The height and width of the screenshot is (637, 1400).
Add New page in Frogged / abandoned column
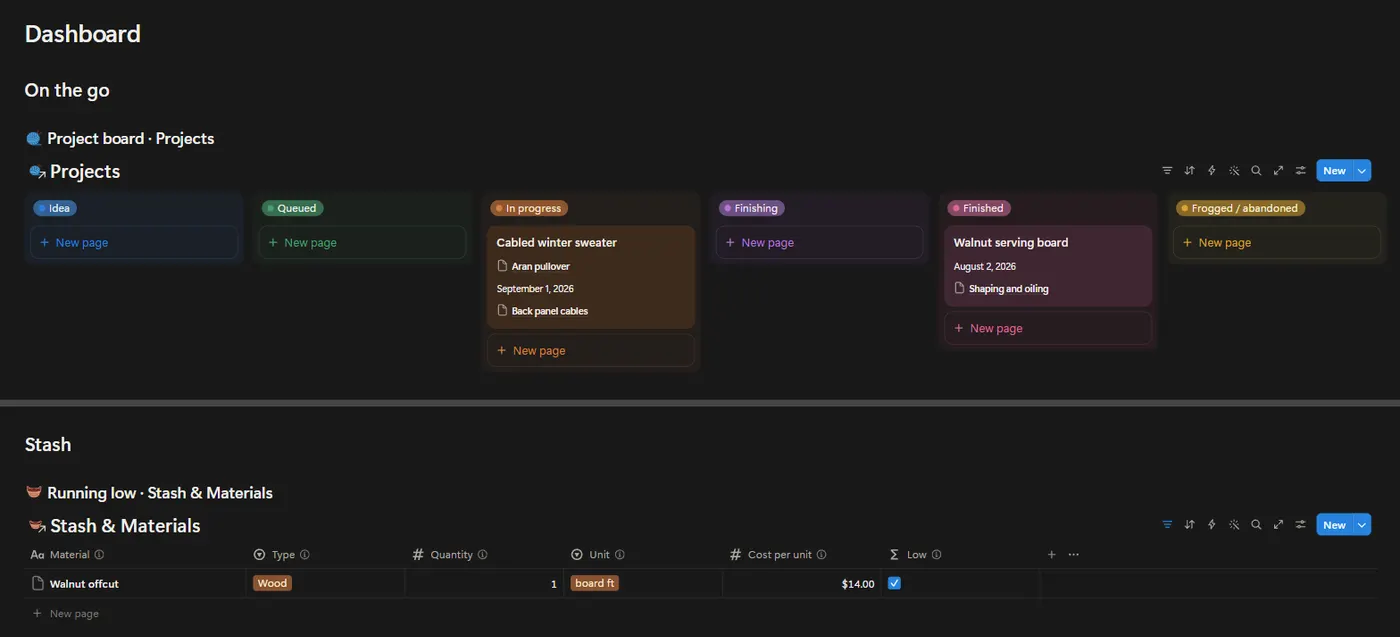click(x=1277, y=243)
